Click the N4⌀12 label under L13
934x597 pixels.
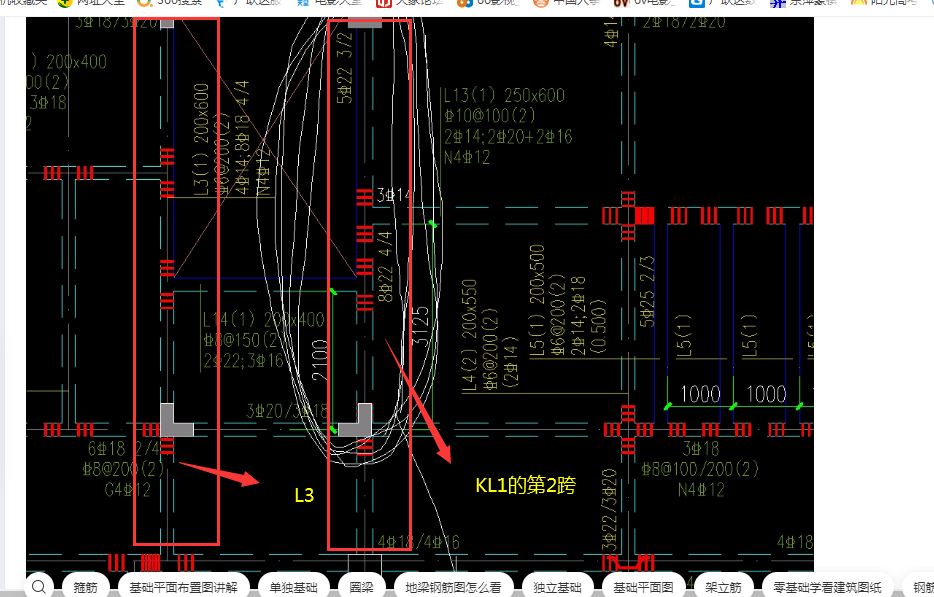click(x=467, y=157)
